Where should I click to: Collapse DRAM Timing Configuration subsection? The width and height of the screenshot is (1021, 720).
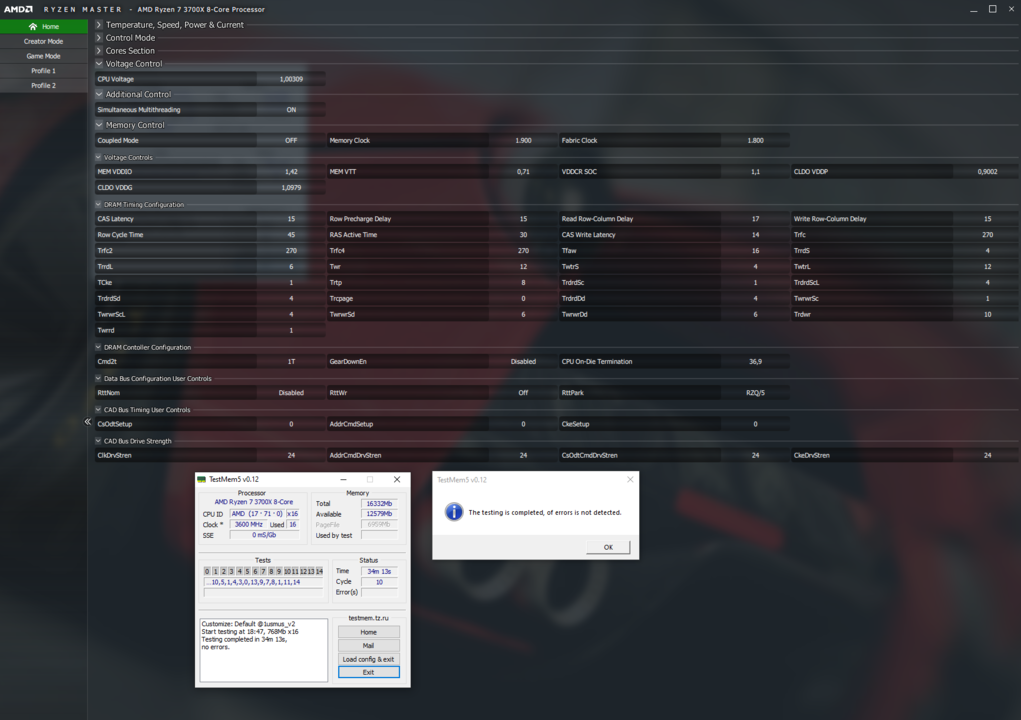[98, 204]
